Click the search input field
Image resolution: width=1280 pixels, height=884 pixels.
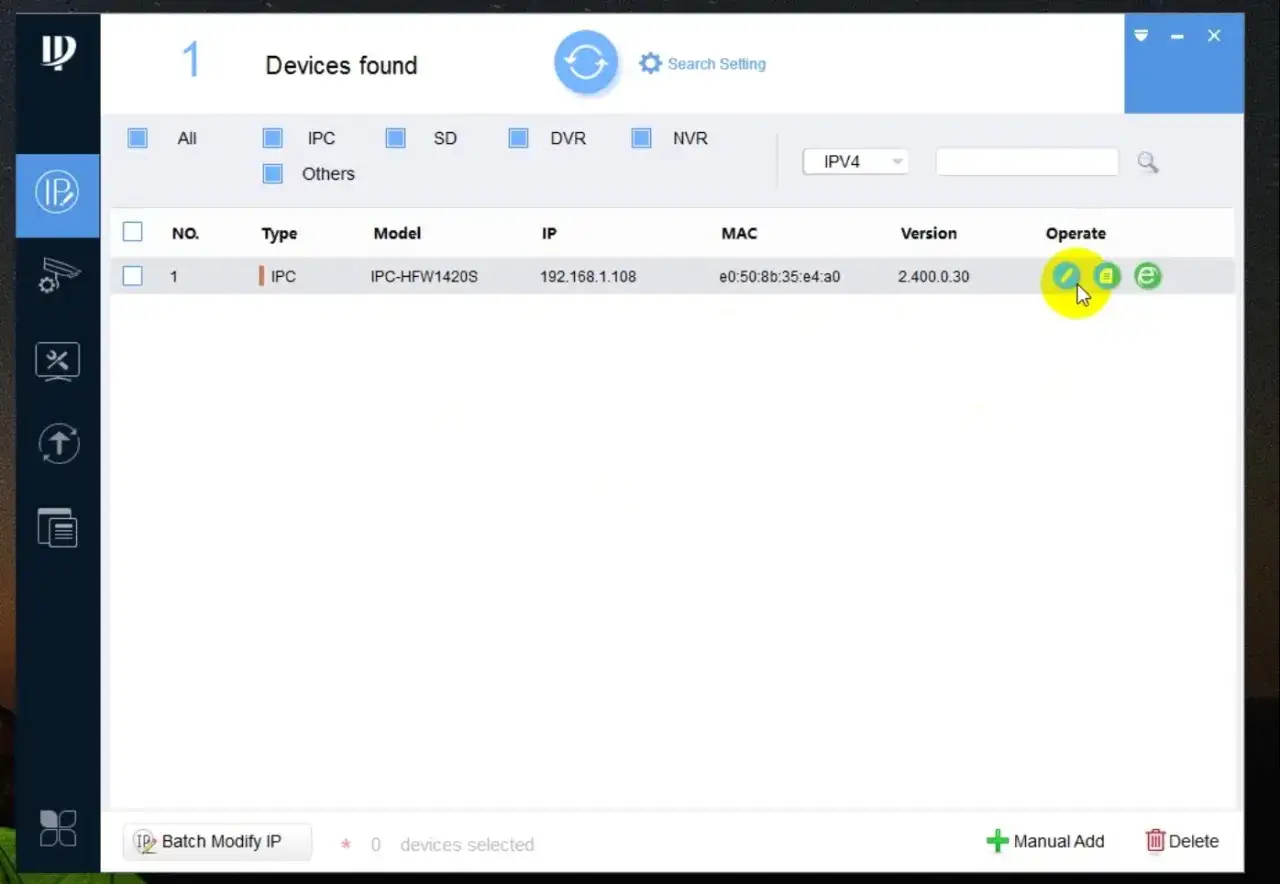1026,161
